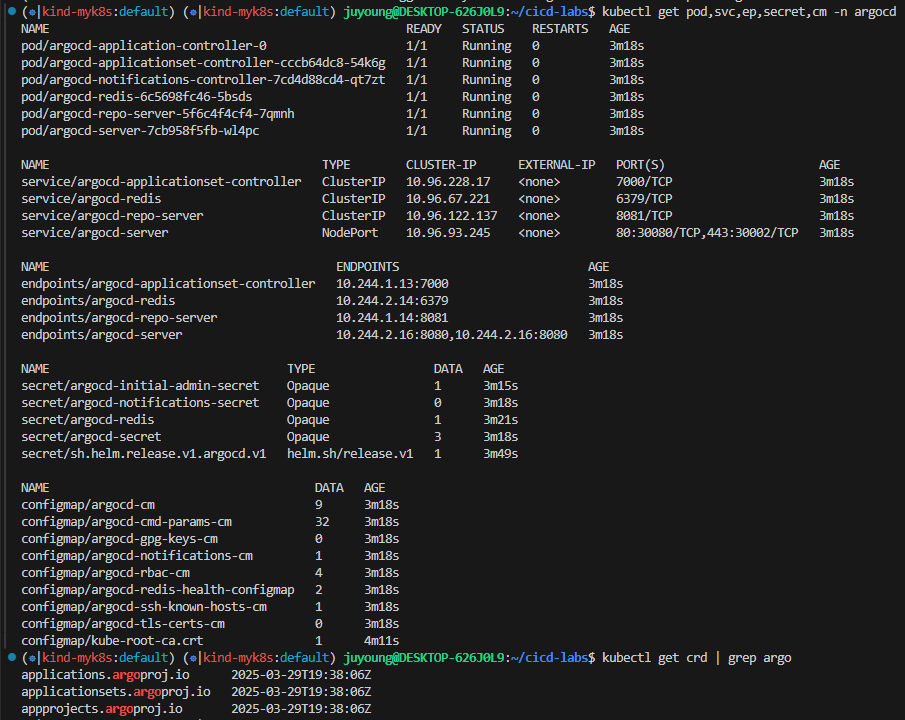This screenshot has height=720, width=905.
Task: Click pod/argocd-server-7cb958f5fb-wl4pc
Action: point(140,130)
